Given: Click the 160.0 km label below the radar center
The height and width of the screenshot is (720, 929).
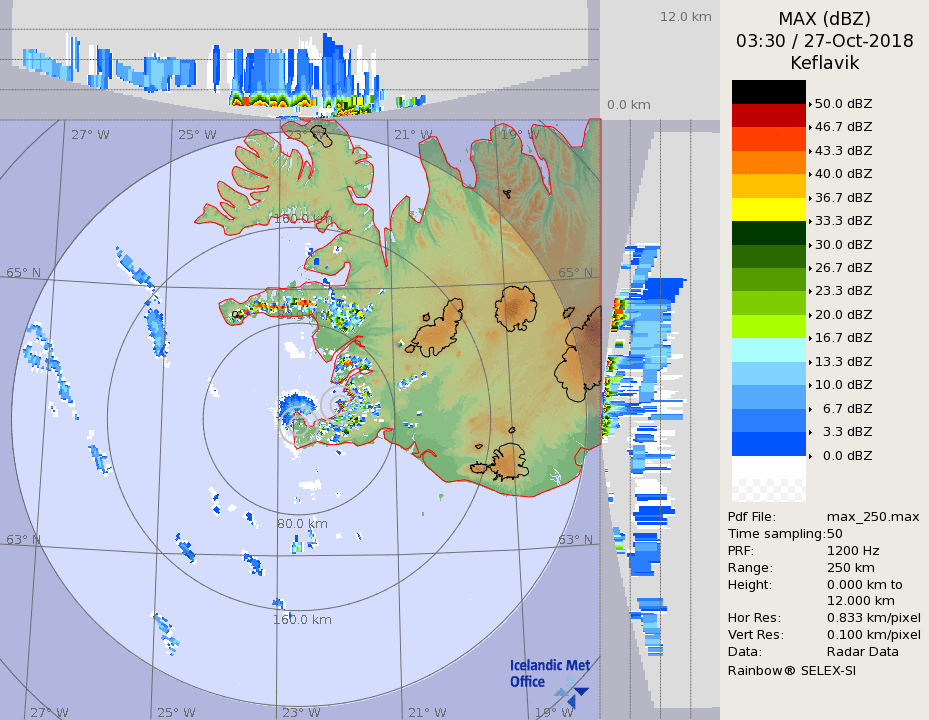Looking at the screenshot, I should tap(302, 619).
